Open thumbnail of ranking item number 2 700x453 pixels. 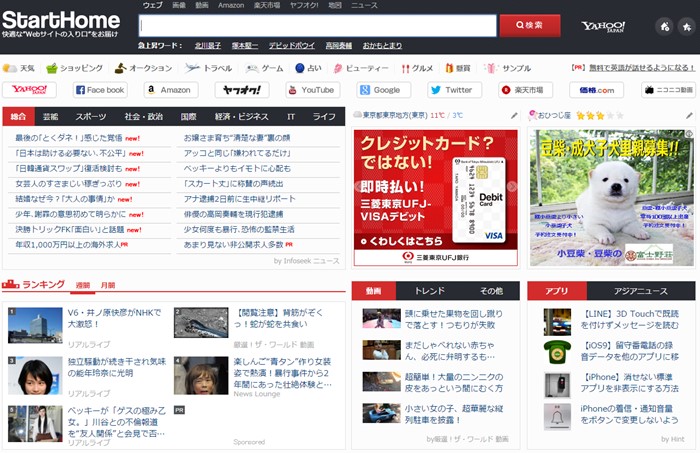click(x=201, y=322)
